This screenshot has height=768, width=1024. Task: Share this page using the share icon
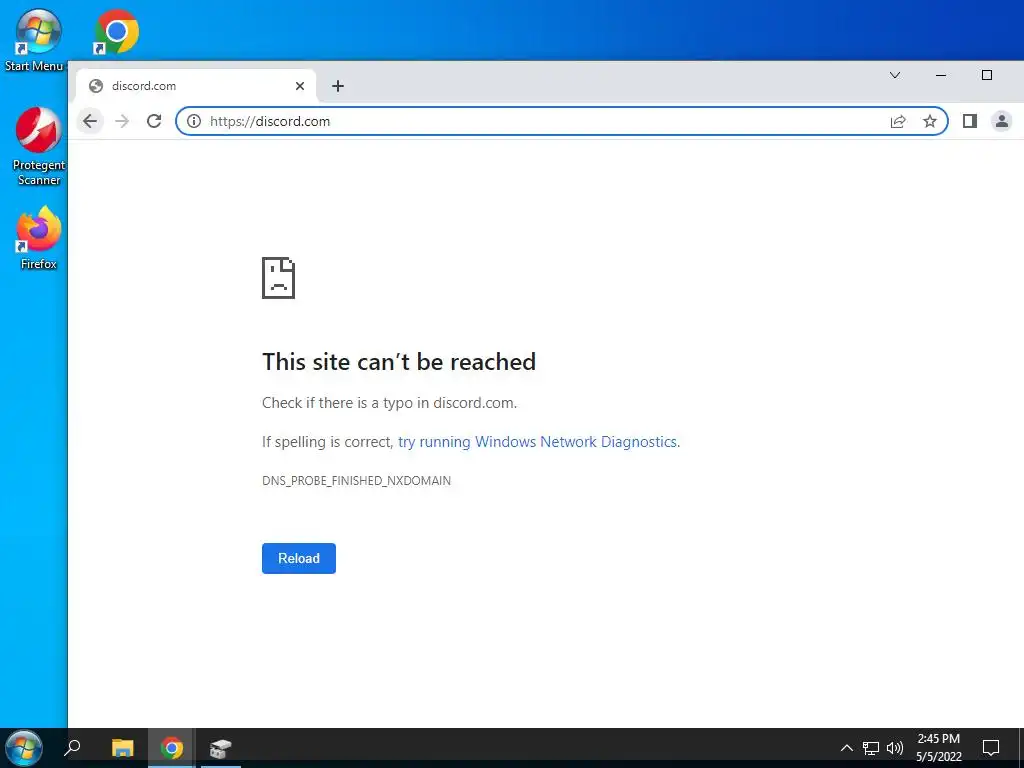tap(898, 121)
